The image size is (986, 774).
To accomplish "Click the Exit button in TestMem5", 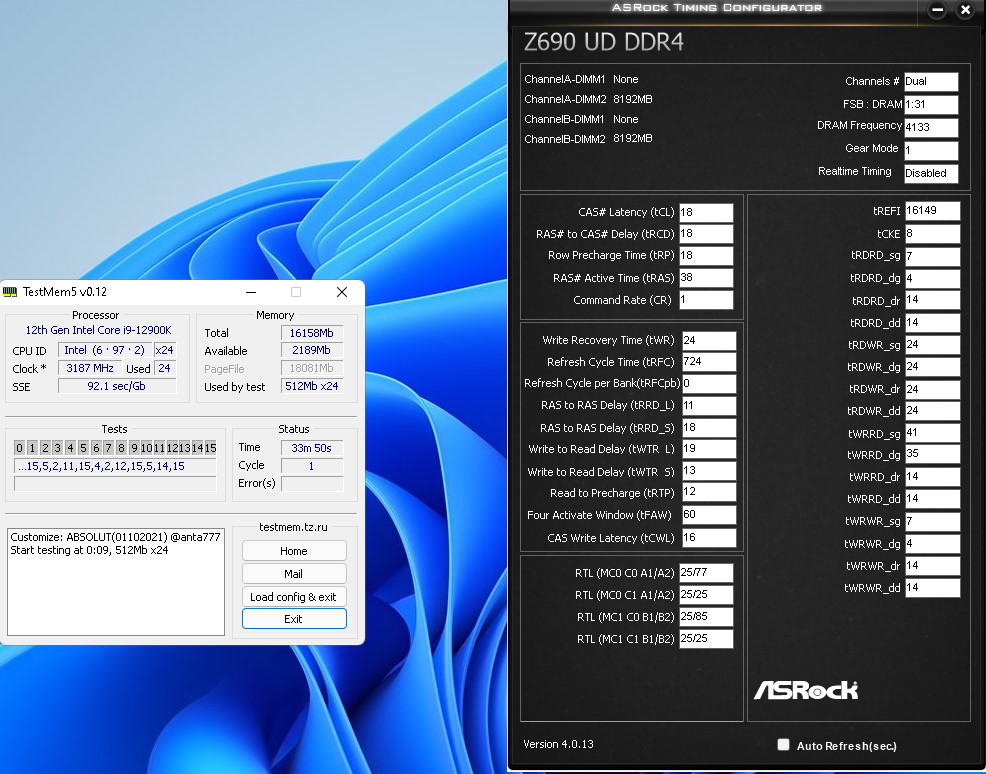I will pos(294,619).
